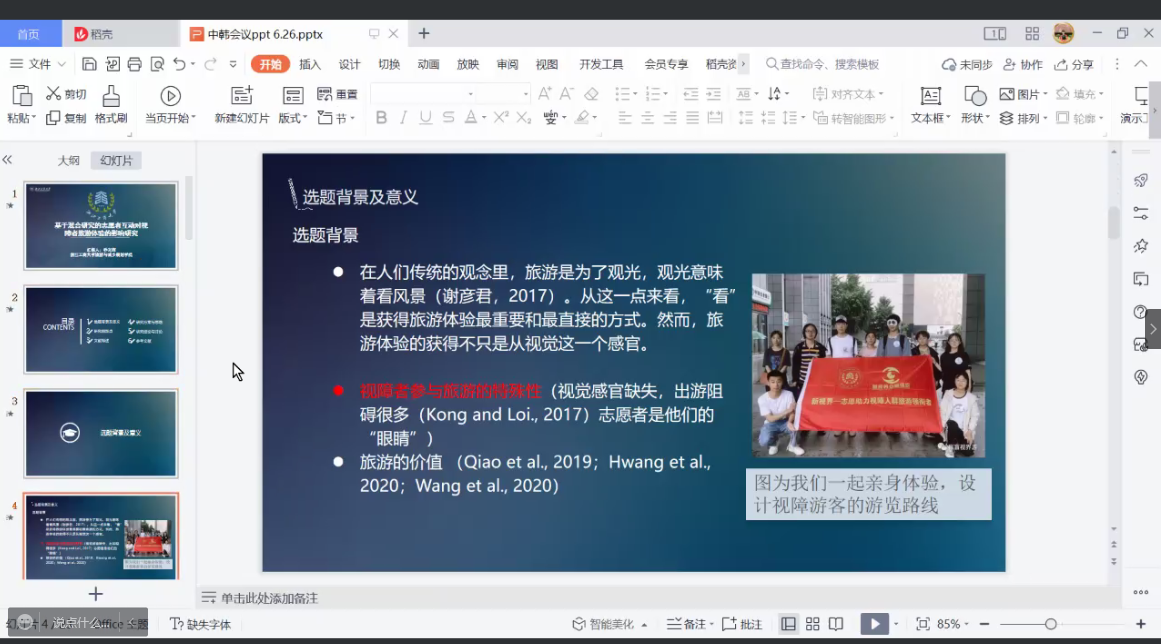Click the text highlight color pen
The height and width of the screenshot is (644, 1161).
pos(583,118)
